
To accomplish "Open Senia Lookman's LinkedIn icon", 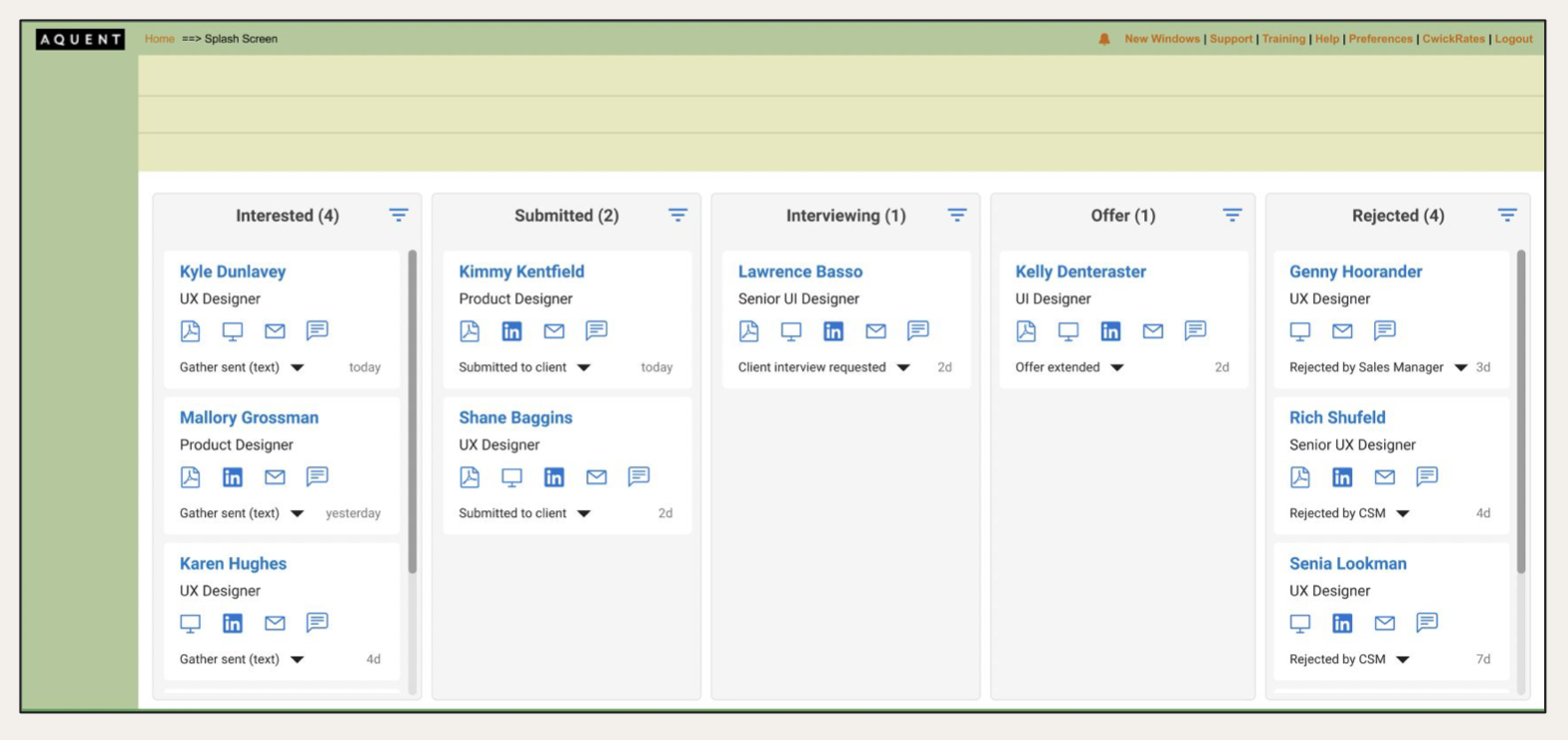I will [1342, 624].
